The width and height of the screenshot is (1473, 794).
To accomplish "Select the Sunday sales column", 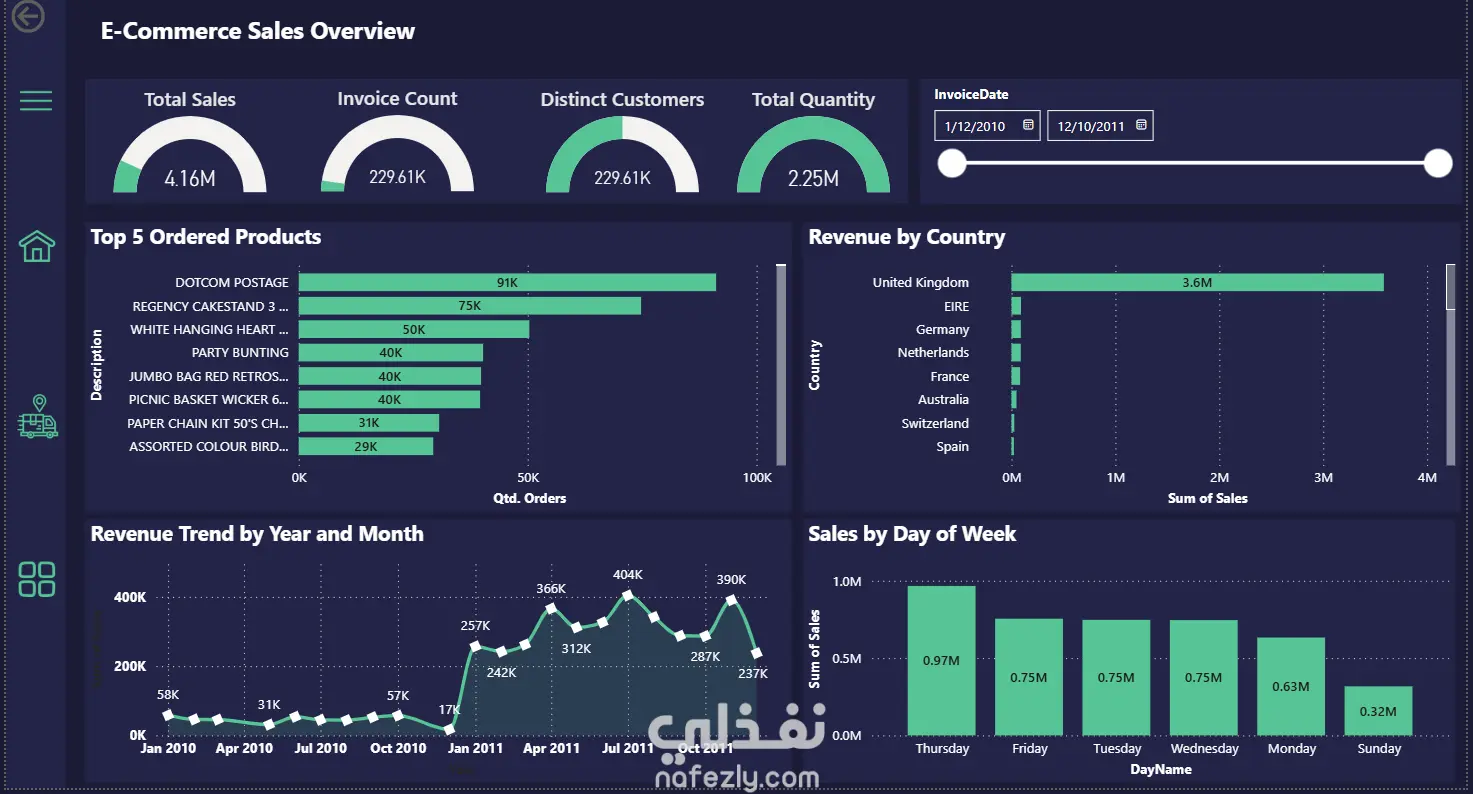I will (1378, 711).
